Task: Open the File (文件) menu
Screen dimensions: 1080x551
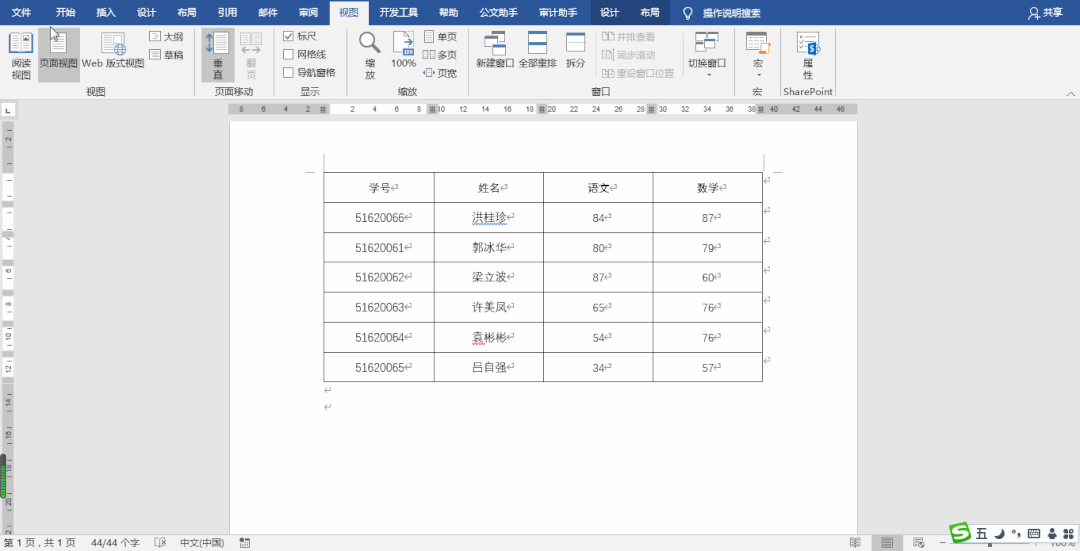Action: pos(21,13)
